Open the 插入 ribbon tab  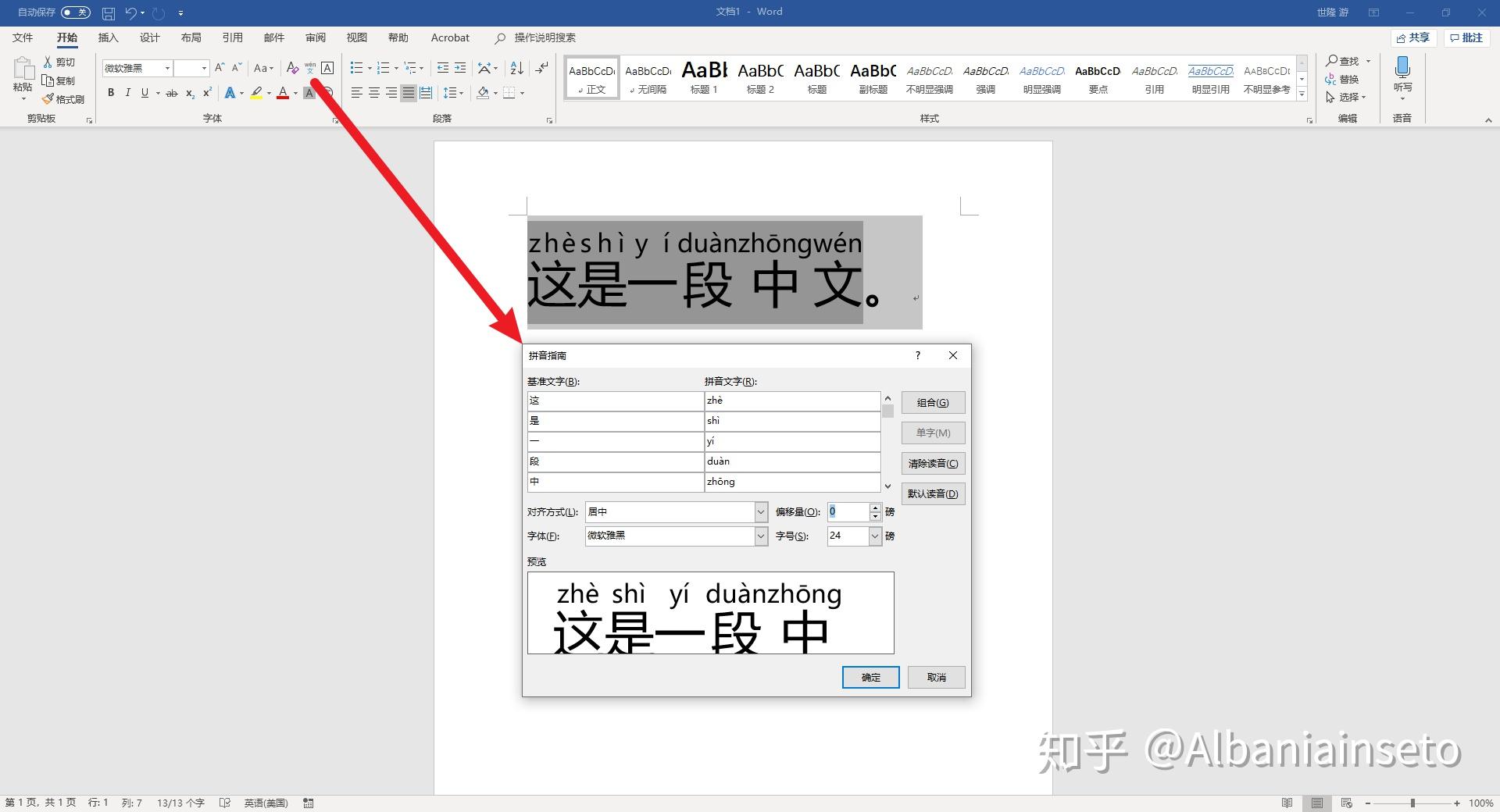click(108, 37)
